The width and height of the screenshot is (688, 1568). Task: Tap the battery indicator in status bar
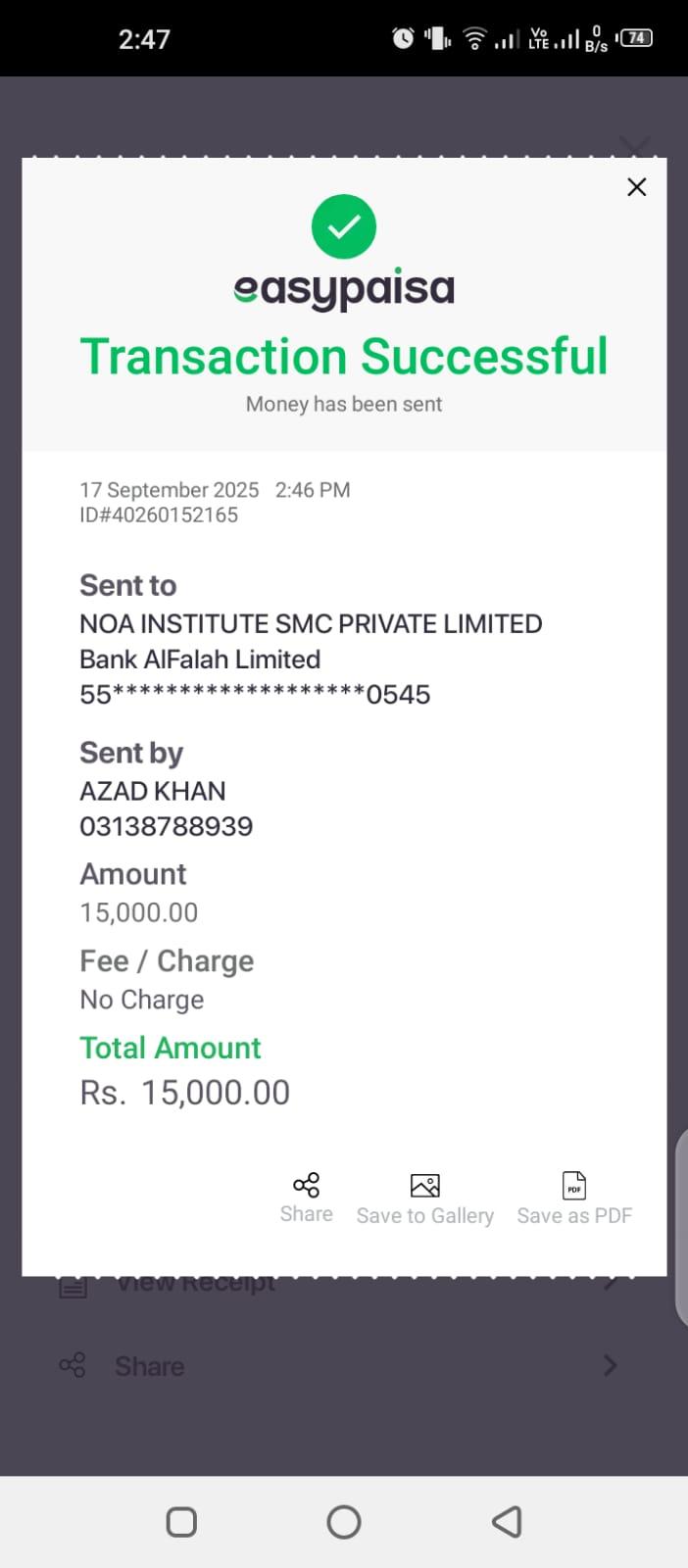[x=636, y=38]
